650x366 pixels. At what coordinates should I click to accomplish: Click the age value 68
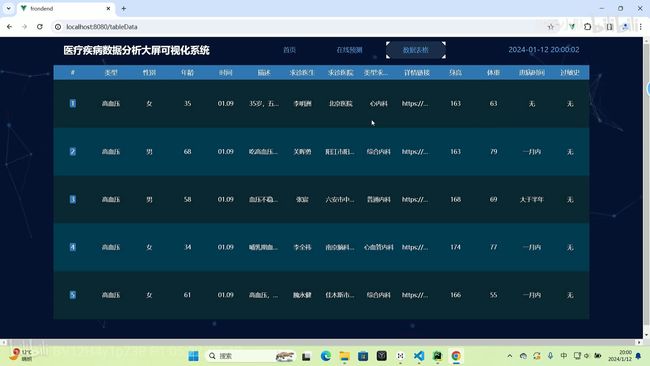click(x=187, y=151)
